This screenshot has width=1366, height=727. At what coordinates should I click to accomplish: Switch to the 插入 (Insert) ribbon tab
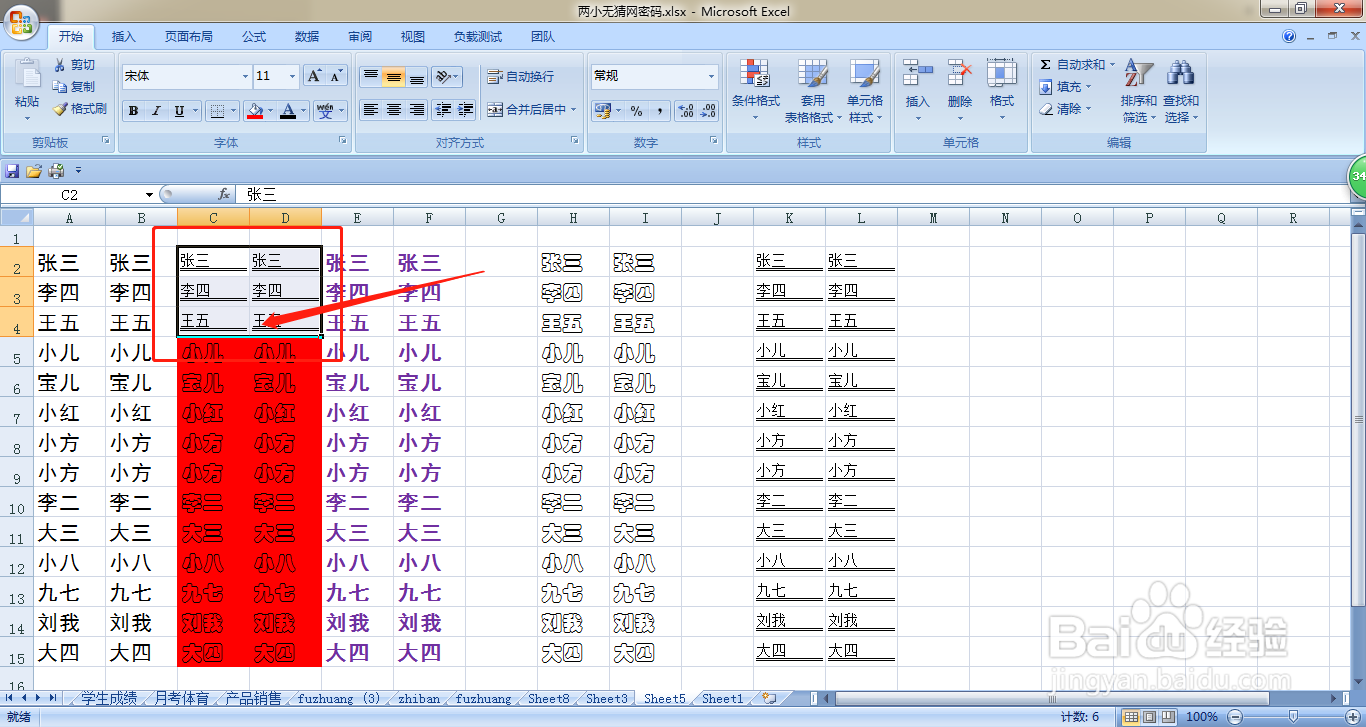point(124,37)
